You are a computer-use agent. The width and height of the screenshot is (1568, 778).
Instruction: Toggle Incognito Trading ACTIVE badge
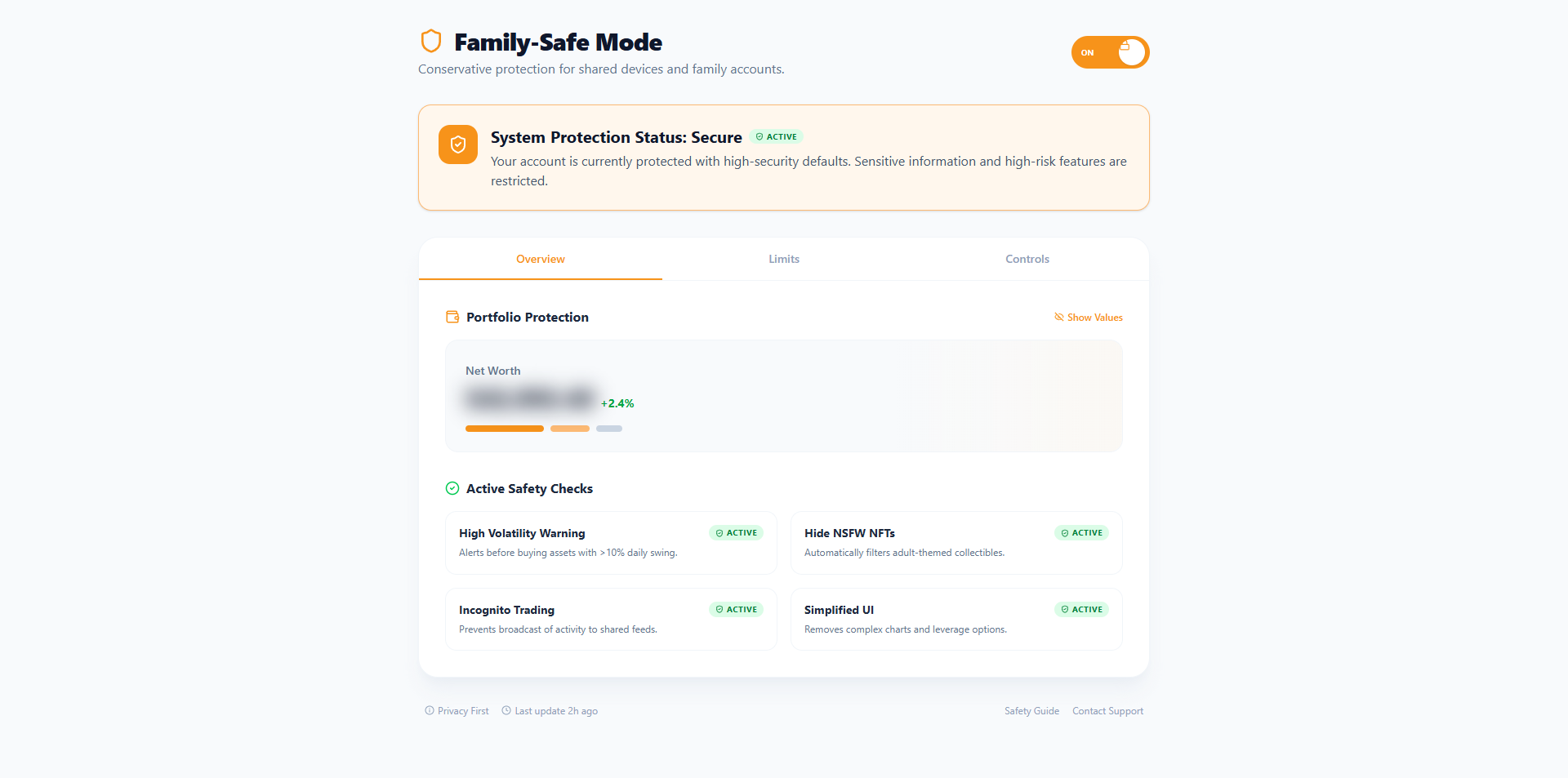coord(736,610)
